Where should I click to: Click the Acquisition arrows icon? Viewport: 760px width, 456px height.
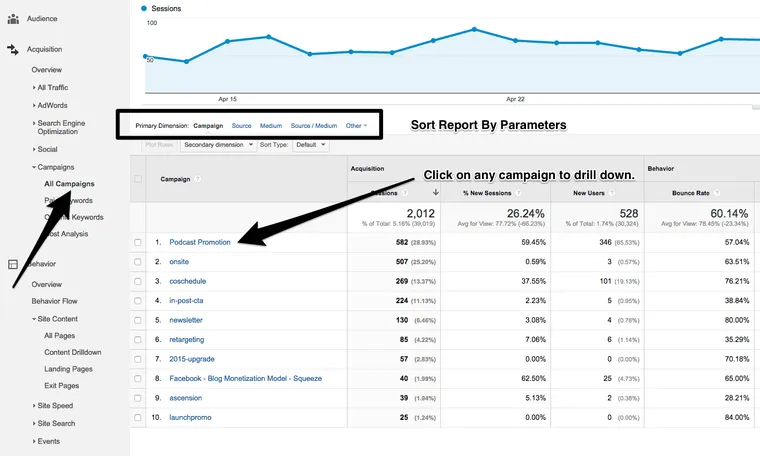coord(13,49)
